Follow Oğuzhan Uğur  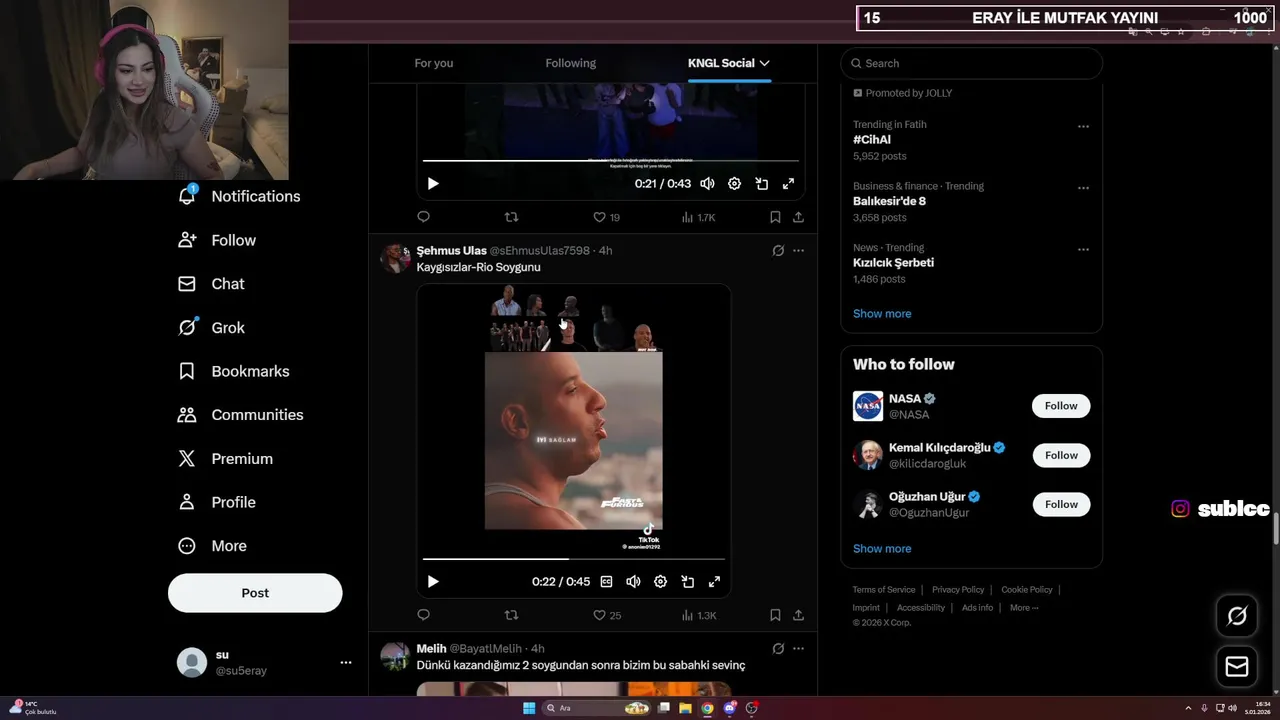tap(1061, 504)
